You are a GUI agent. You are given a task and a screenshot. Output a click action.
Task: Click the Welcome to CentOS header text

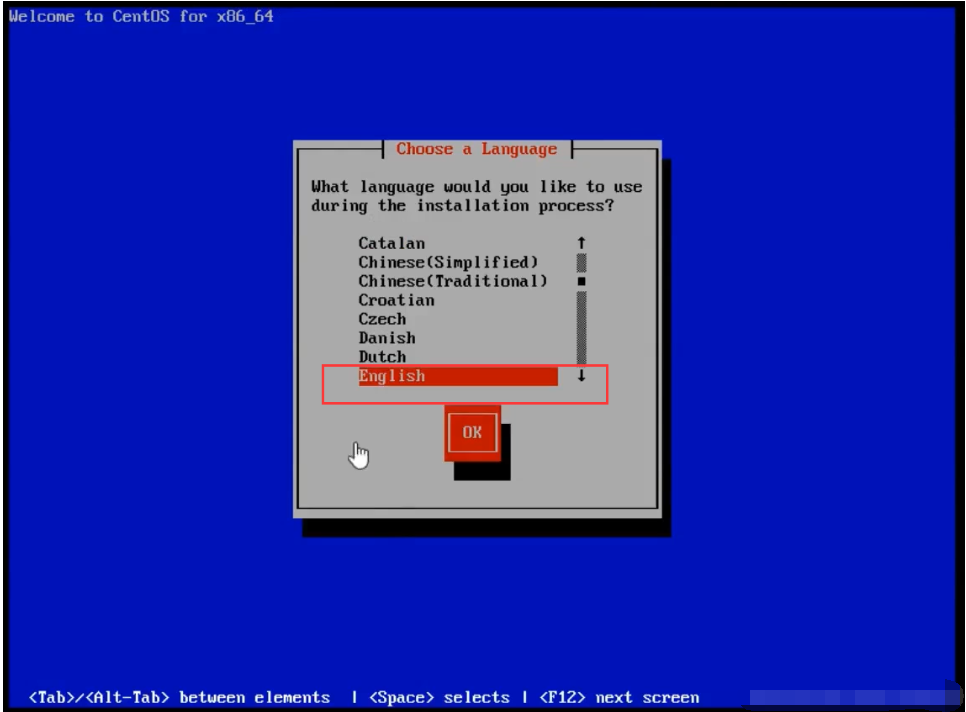[x=141, y=17]
